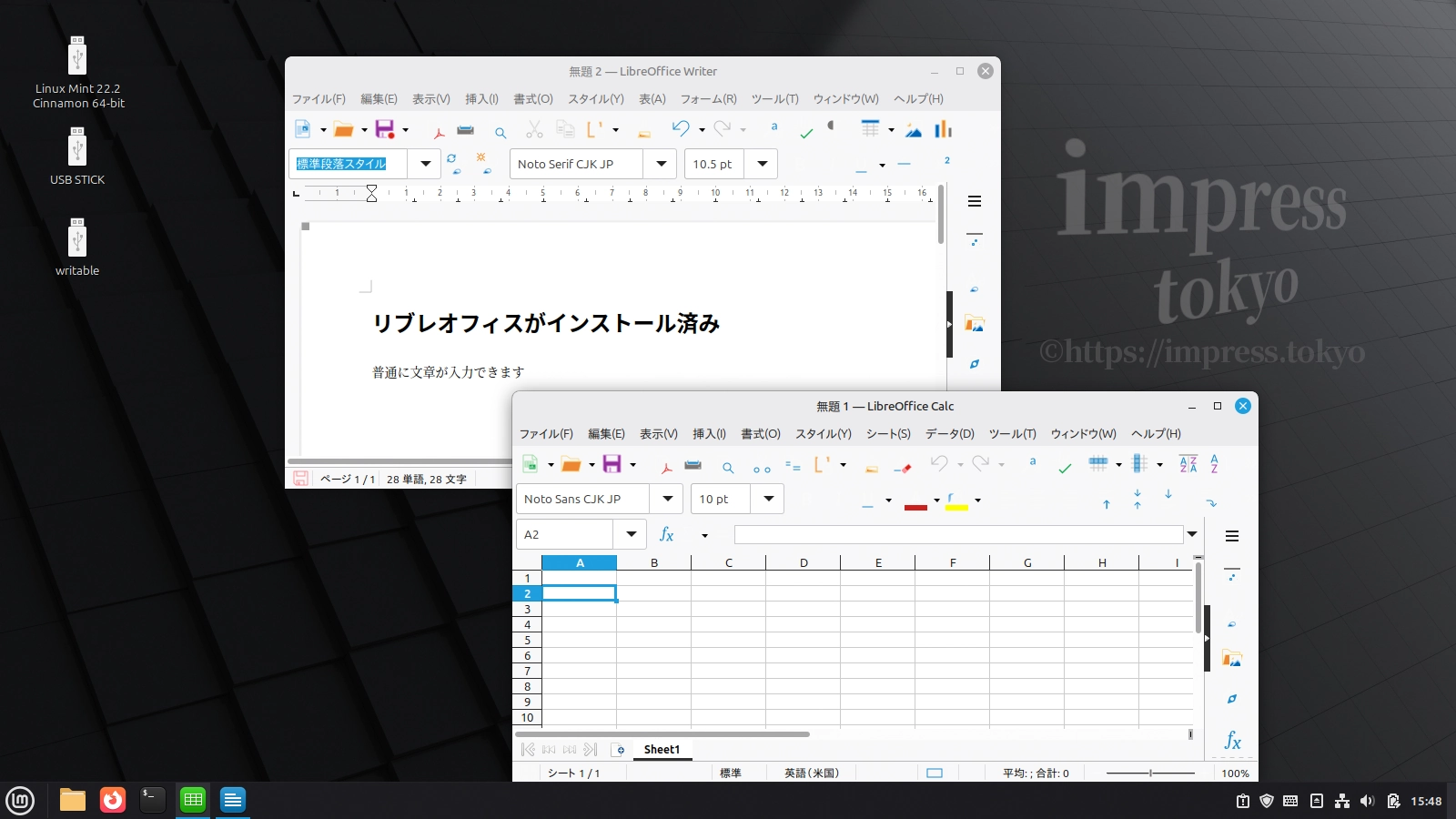1456x819 pixels.
Task: Export Calc spreadsheet as PDF
Action: (666, 467)
